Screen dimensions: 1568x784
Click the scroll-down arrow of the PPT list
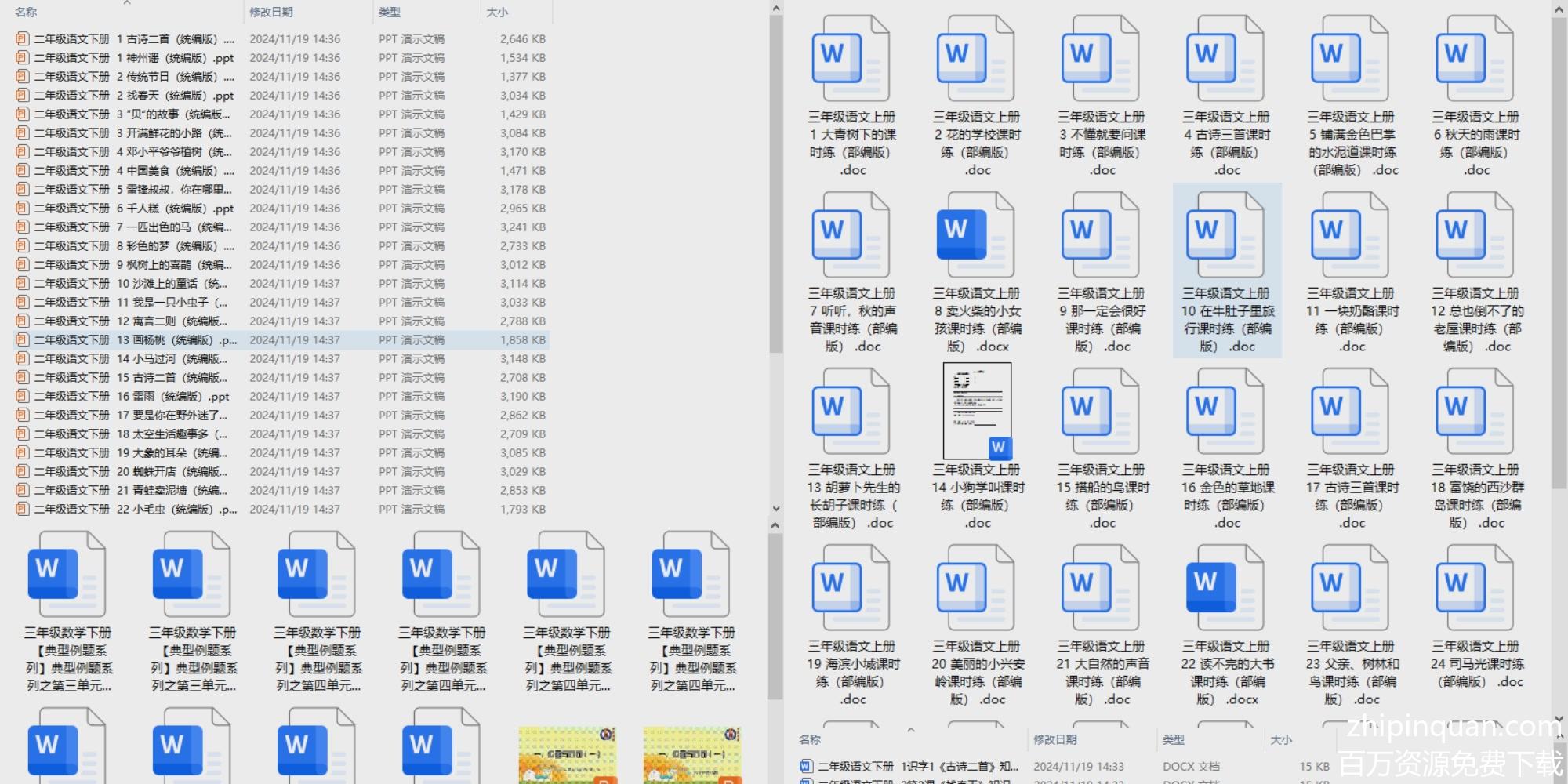(775, 508)
